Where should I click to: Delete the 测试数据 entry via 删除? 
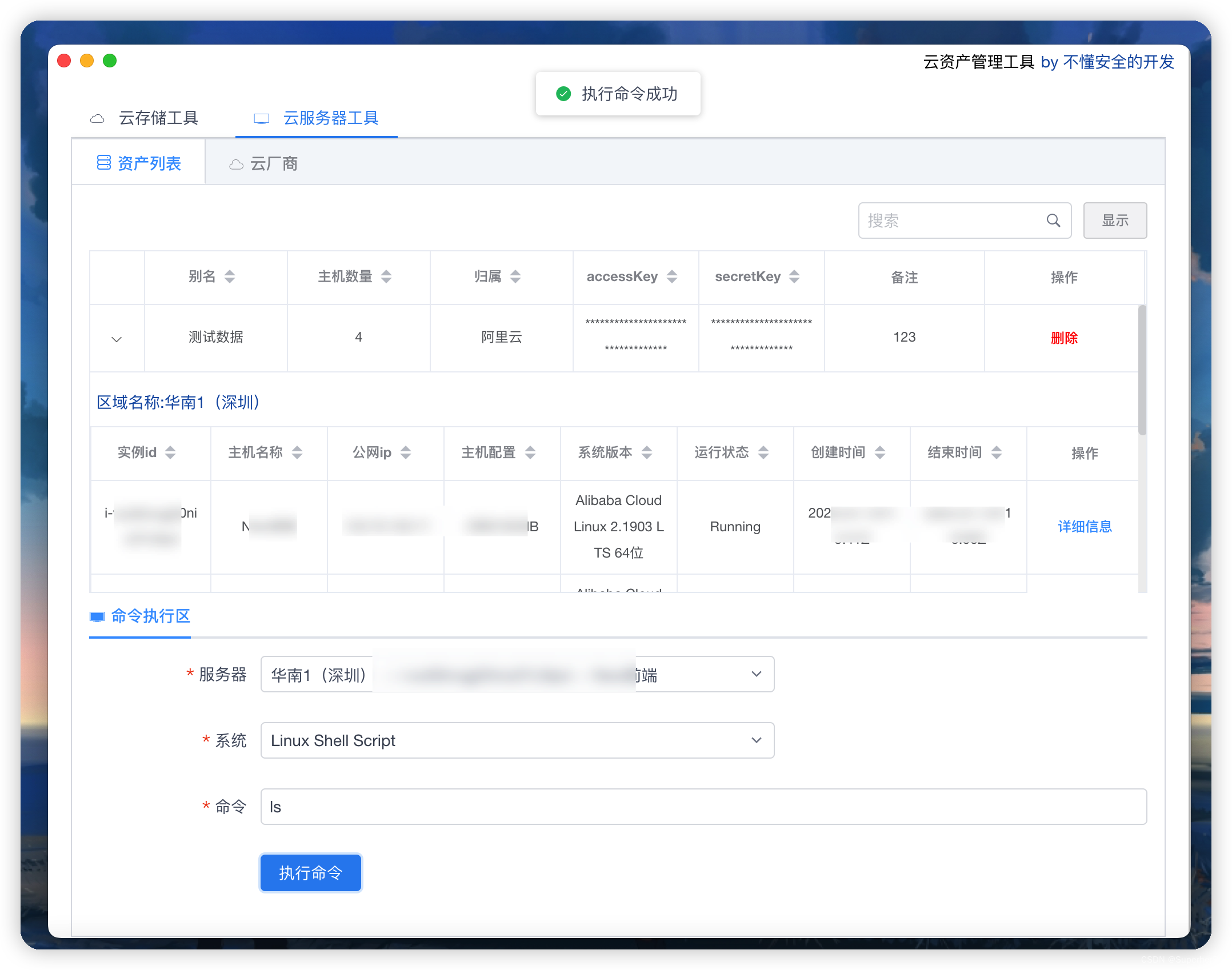(1064, 338)
